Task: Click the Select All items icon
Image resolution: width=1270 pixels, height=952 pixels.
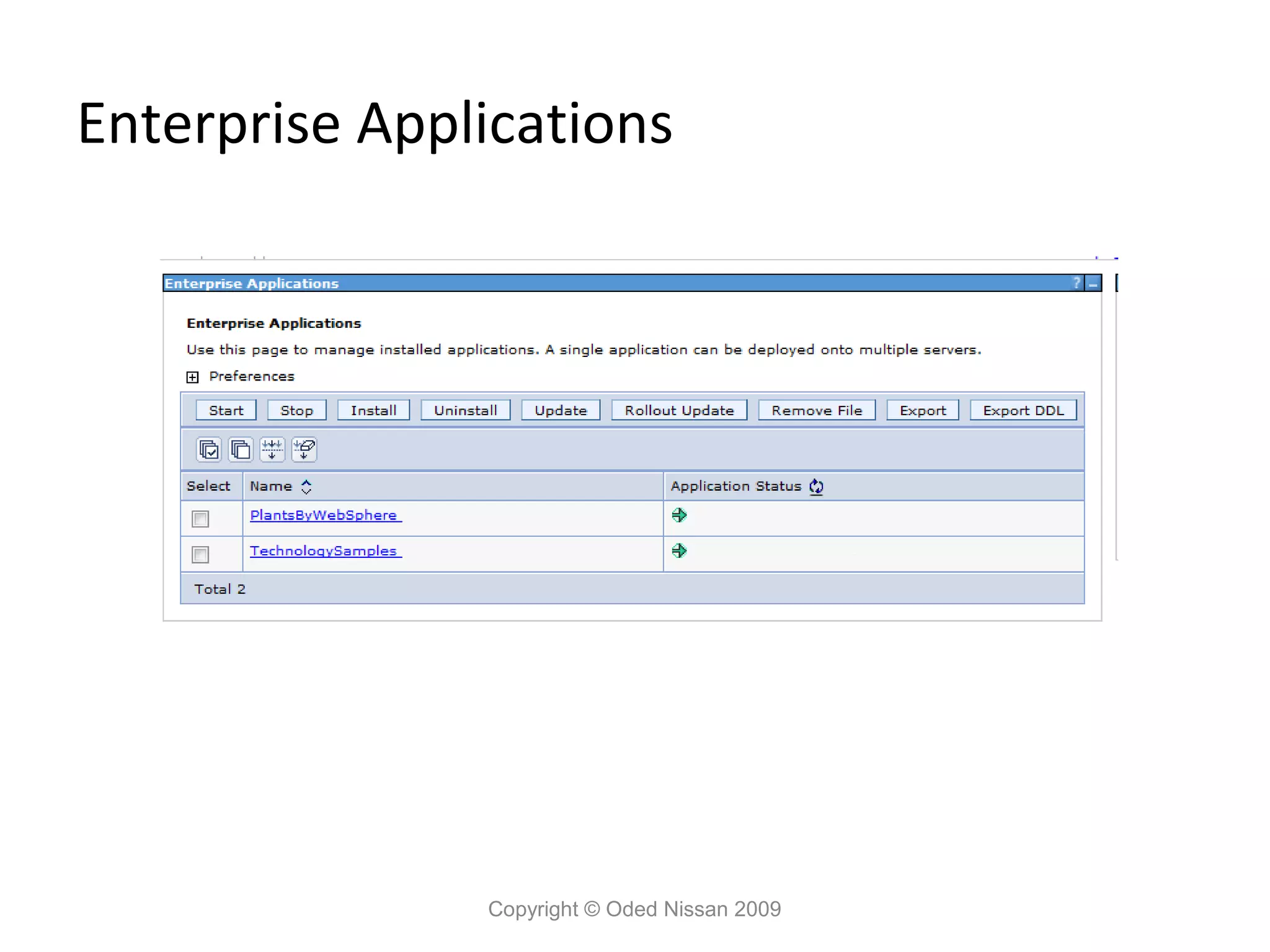Action: click(x=208, y=449)
